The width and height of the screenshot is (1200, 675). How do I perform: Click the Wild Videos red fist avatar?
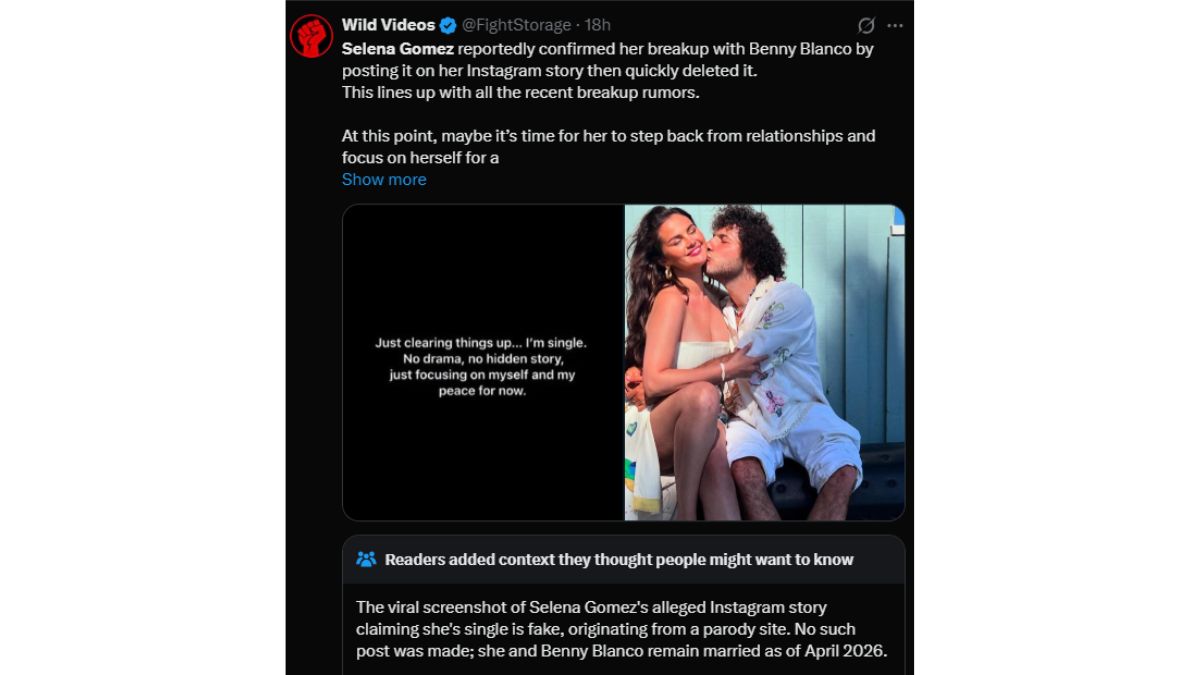point(311,36)
